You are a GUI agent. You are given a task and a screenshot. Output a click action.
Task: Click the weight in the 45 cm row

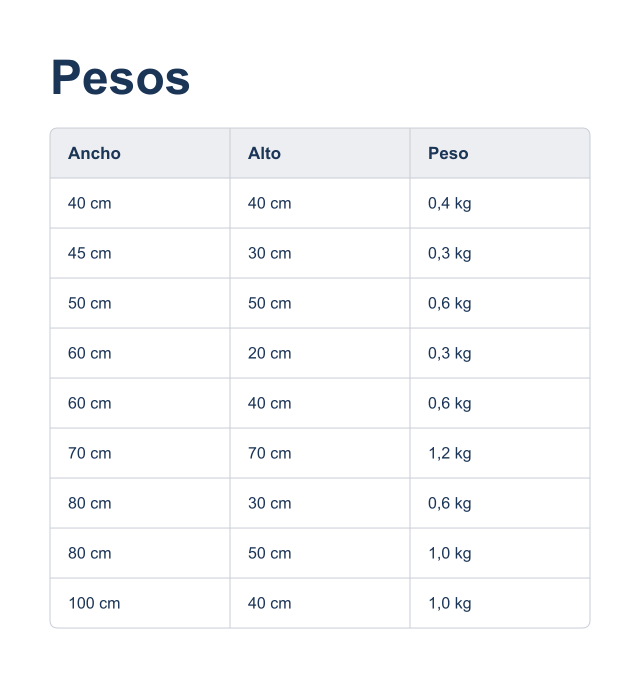(500, 253)
